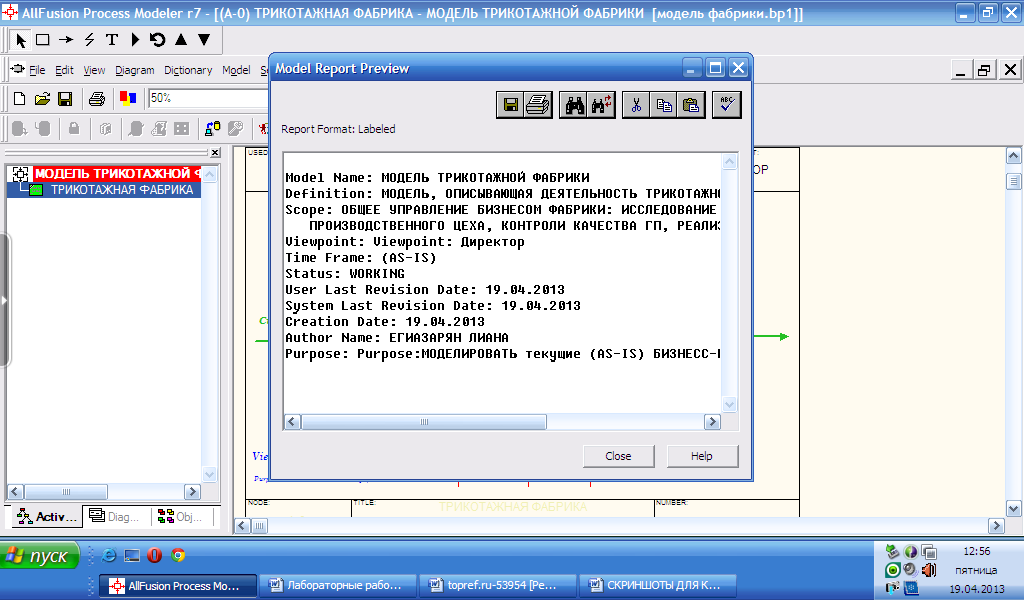This screenshot has width=1024, height=600.
Task: Create a new model file
Action: 20,99
